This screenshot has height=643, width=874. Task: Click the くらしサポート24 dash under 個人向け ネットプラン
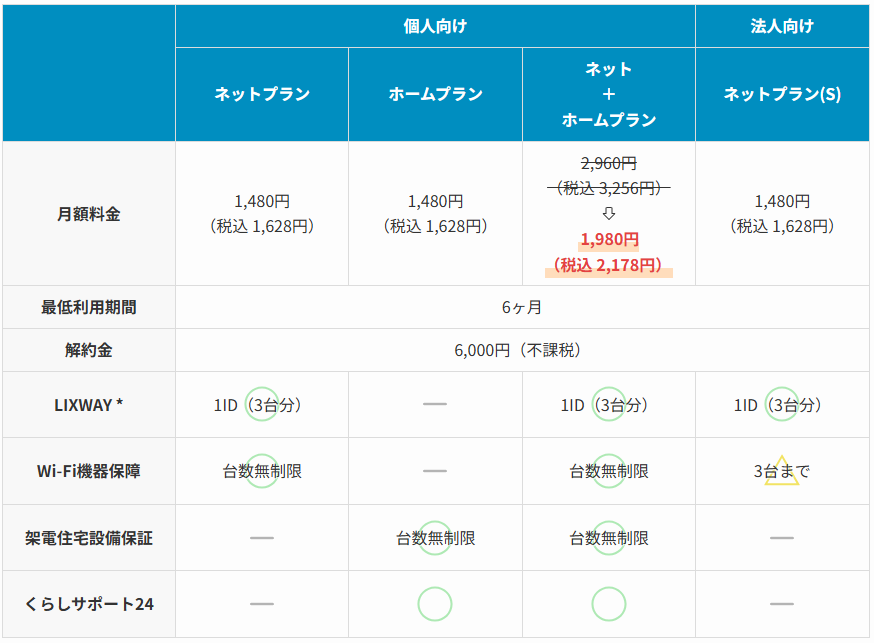point(262,604)
